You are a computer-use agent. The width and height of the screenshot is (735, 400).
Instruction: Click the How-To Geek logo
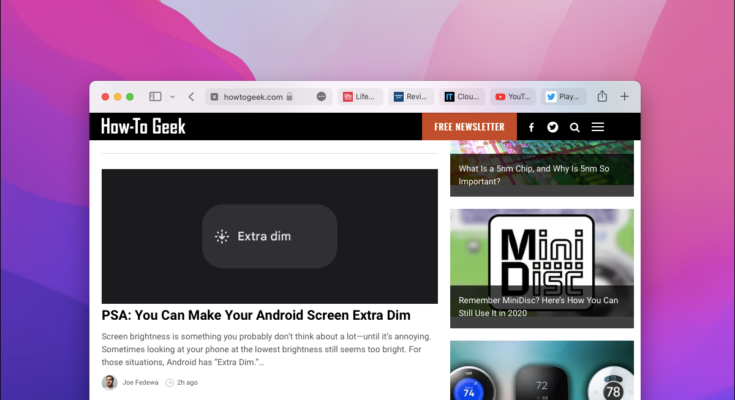pyautogui.click(x=143, y=127)
